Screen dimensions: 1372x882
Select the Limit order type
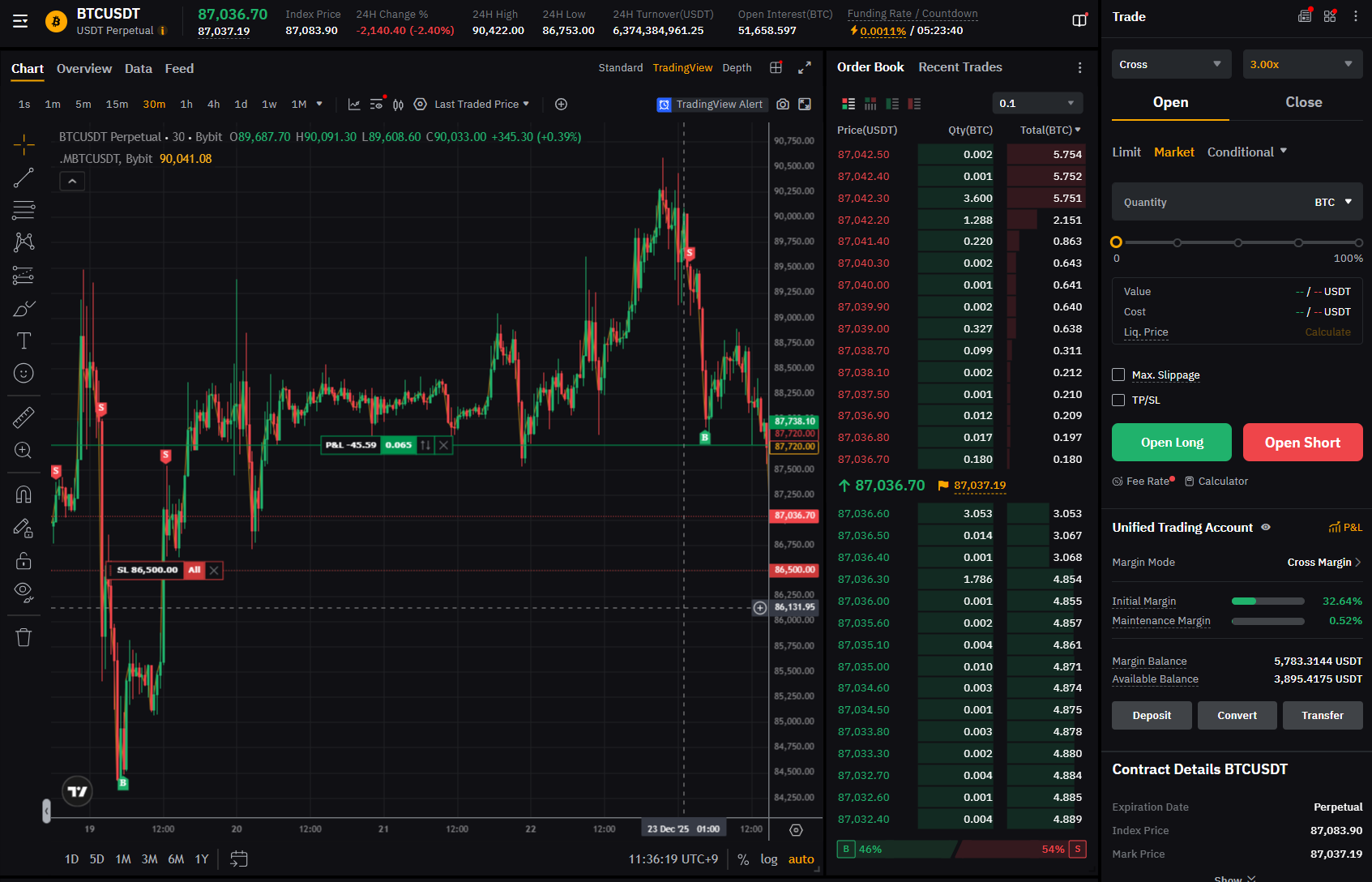click(x=1126, y=152)
